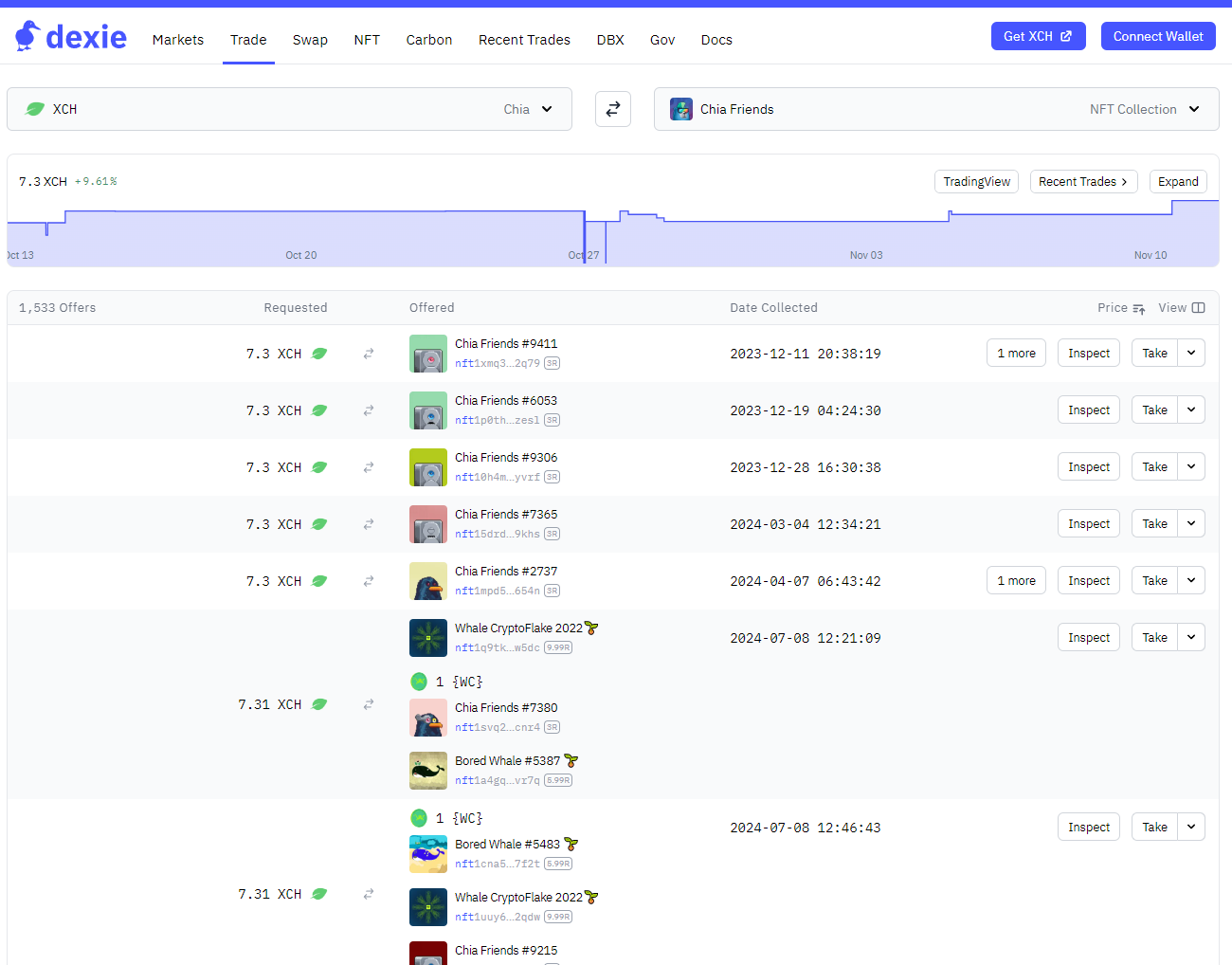Viewport: 1232px width, 965px height.
Task: Inspect the Chia Friends #7365 offer
Action: coord(1089,523)
